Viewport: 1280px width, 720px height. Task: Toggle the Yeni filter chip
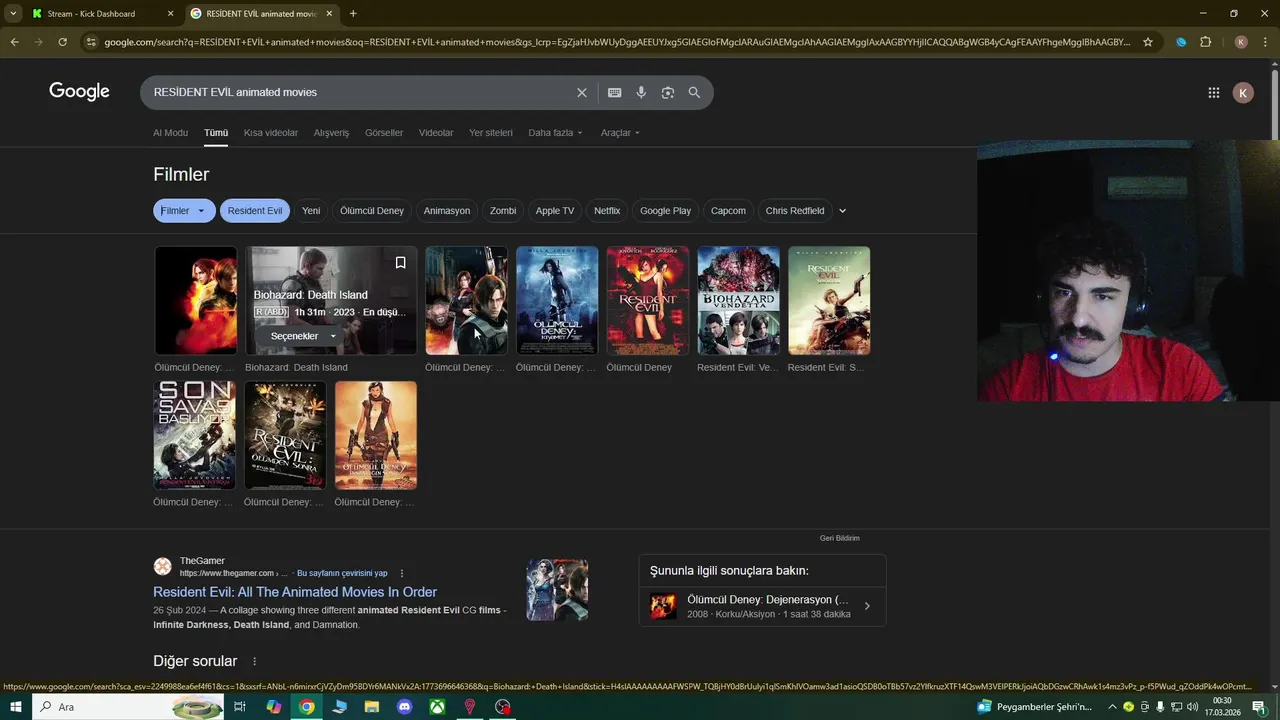tap(311, 211)
